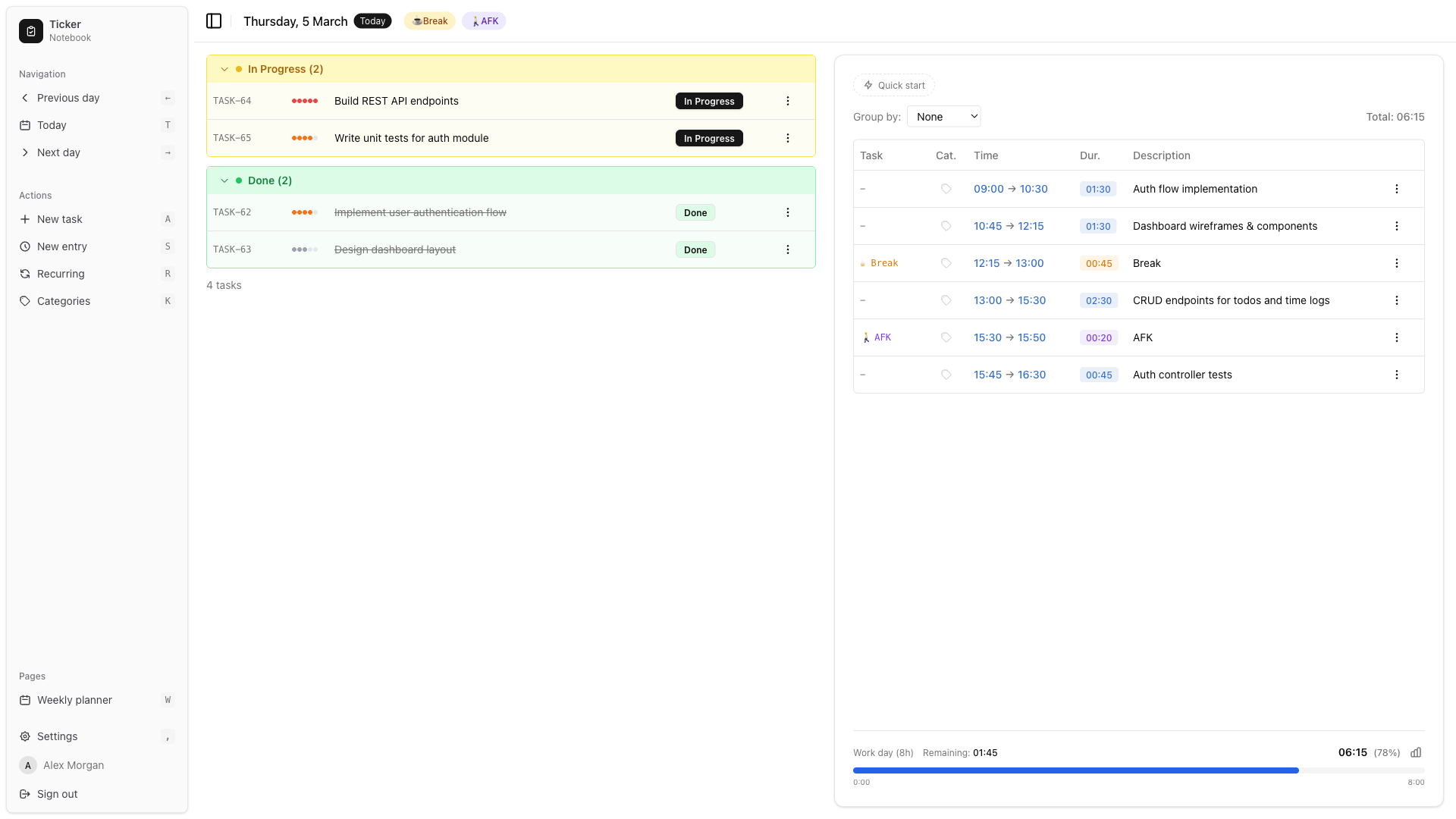Image resolution: width=1456 pixels, height=819 pixels.
Task: Open the Ticker notebook logo icon
Action: [30, 30]
